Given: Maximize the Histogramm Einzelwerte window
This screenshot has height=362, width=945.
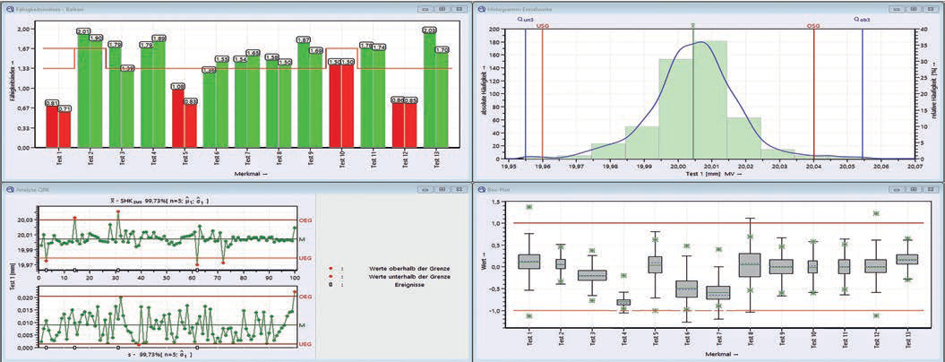Looking at the screenshot, I should [x=914, y=10].
